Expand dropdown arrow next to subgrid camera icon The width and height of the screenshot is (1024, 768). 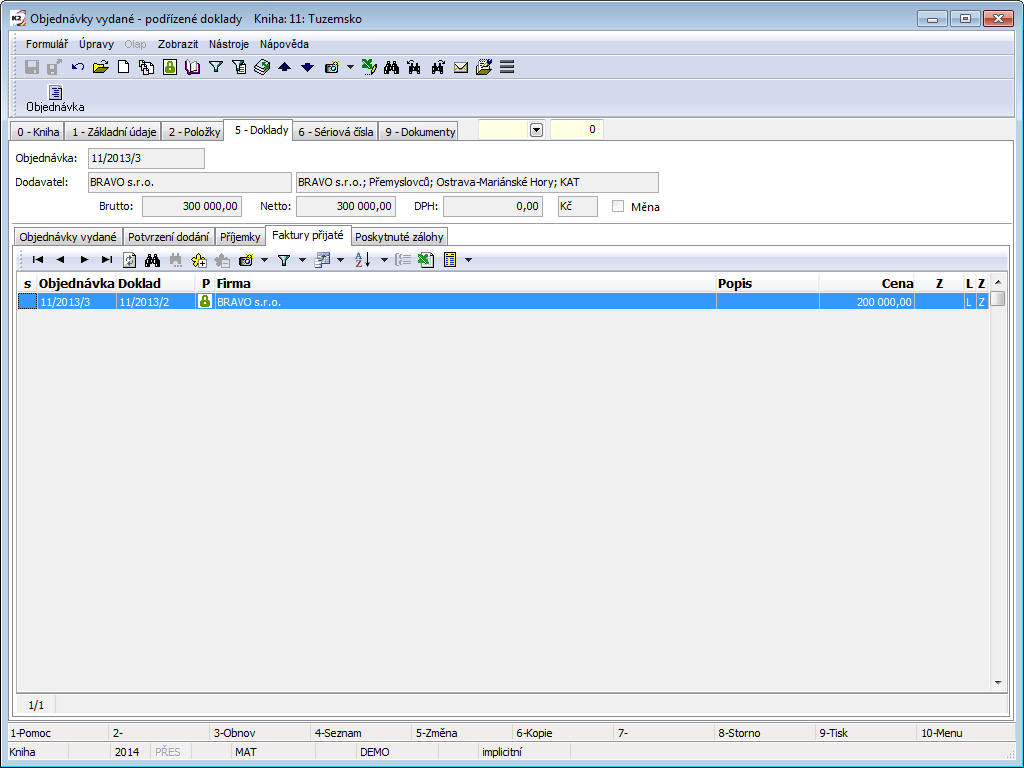[264, 260]
